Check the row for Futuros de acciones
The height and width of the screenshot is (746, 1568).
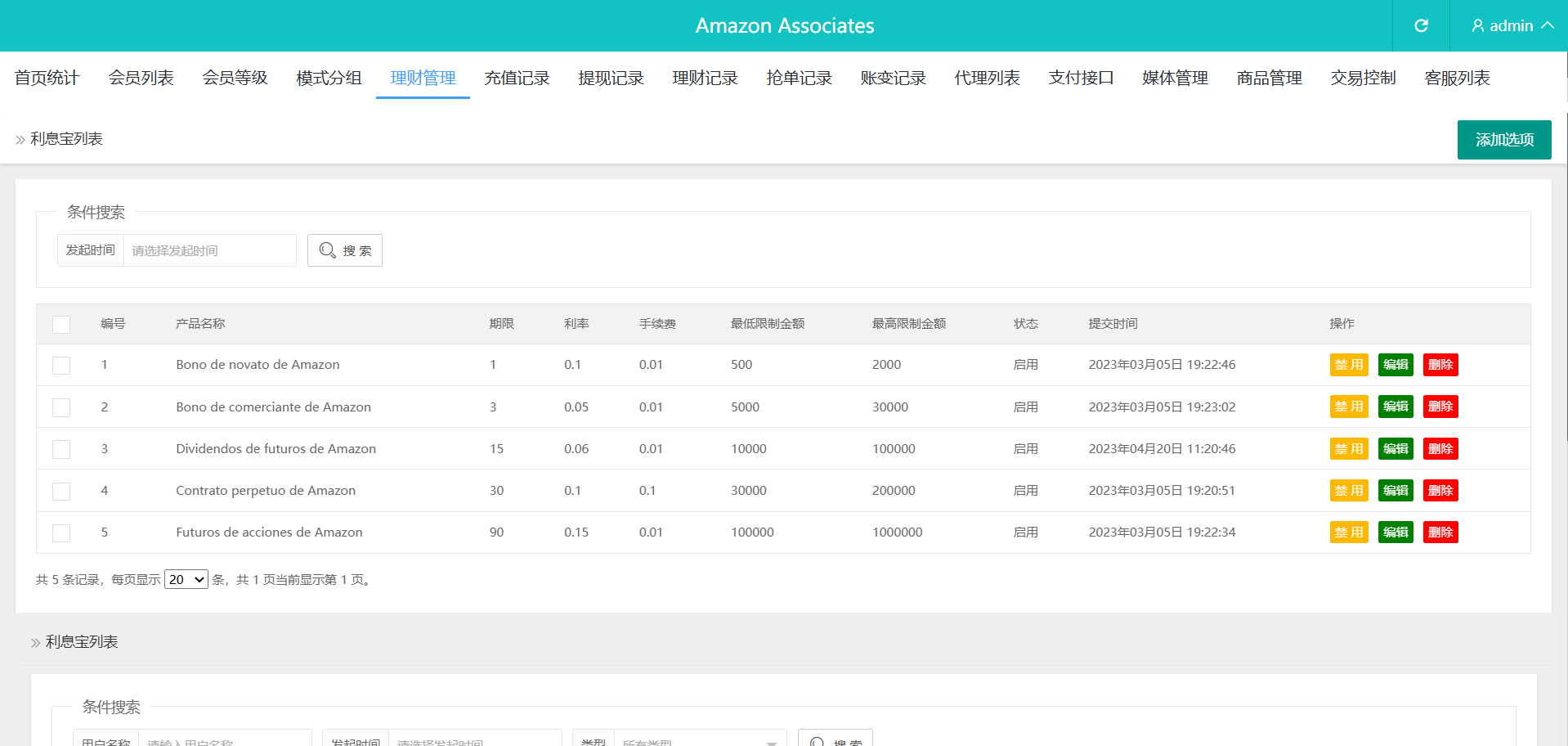(x=61, y=533)
